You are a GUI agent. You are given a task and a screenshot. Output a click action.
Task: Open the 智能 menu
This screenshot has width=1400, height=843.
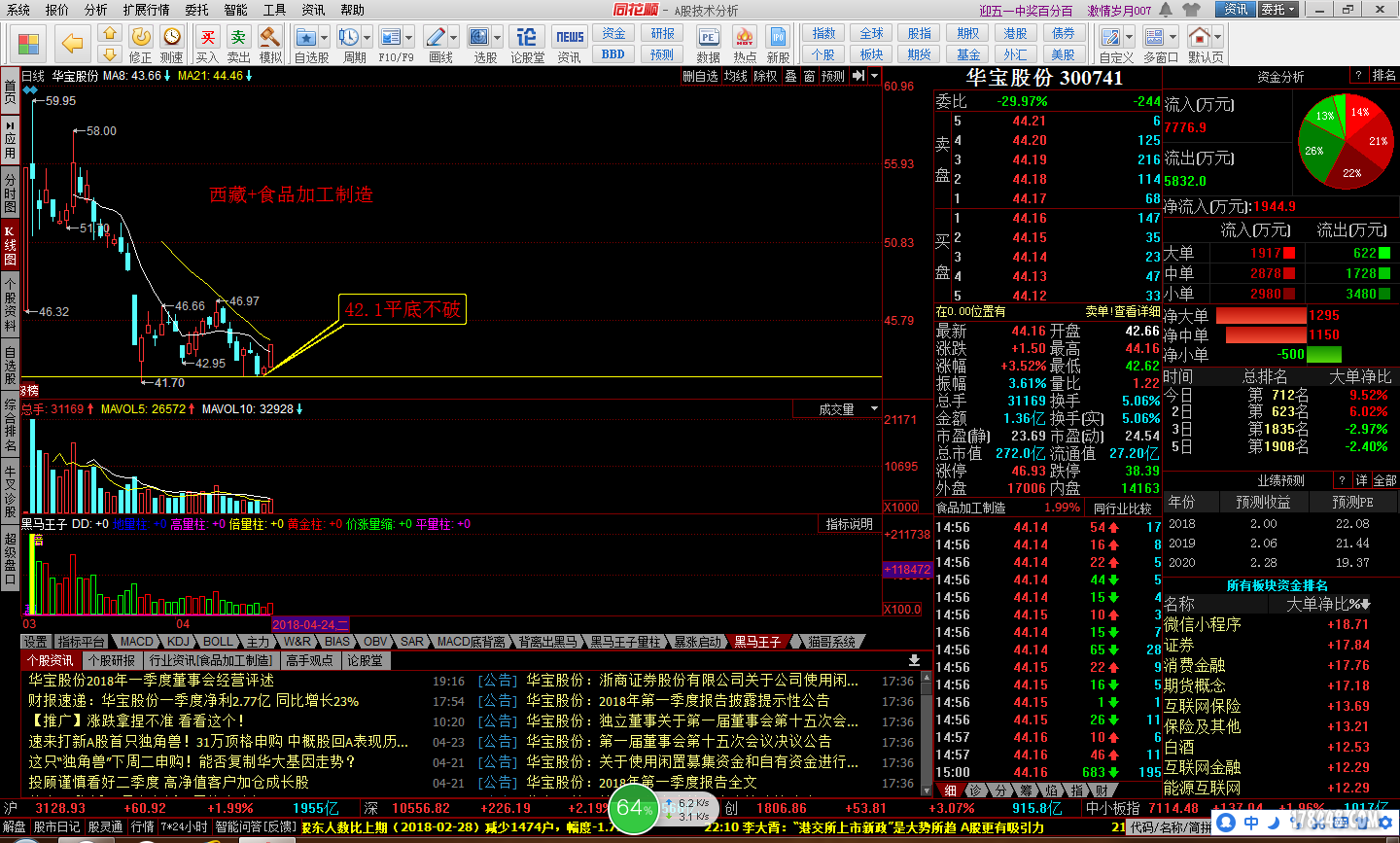pos(236,10)
